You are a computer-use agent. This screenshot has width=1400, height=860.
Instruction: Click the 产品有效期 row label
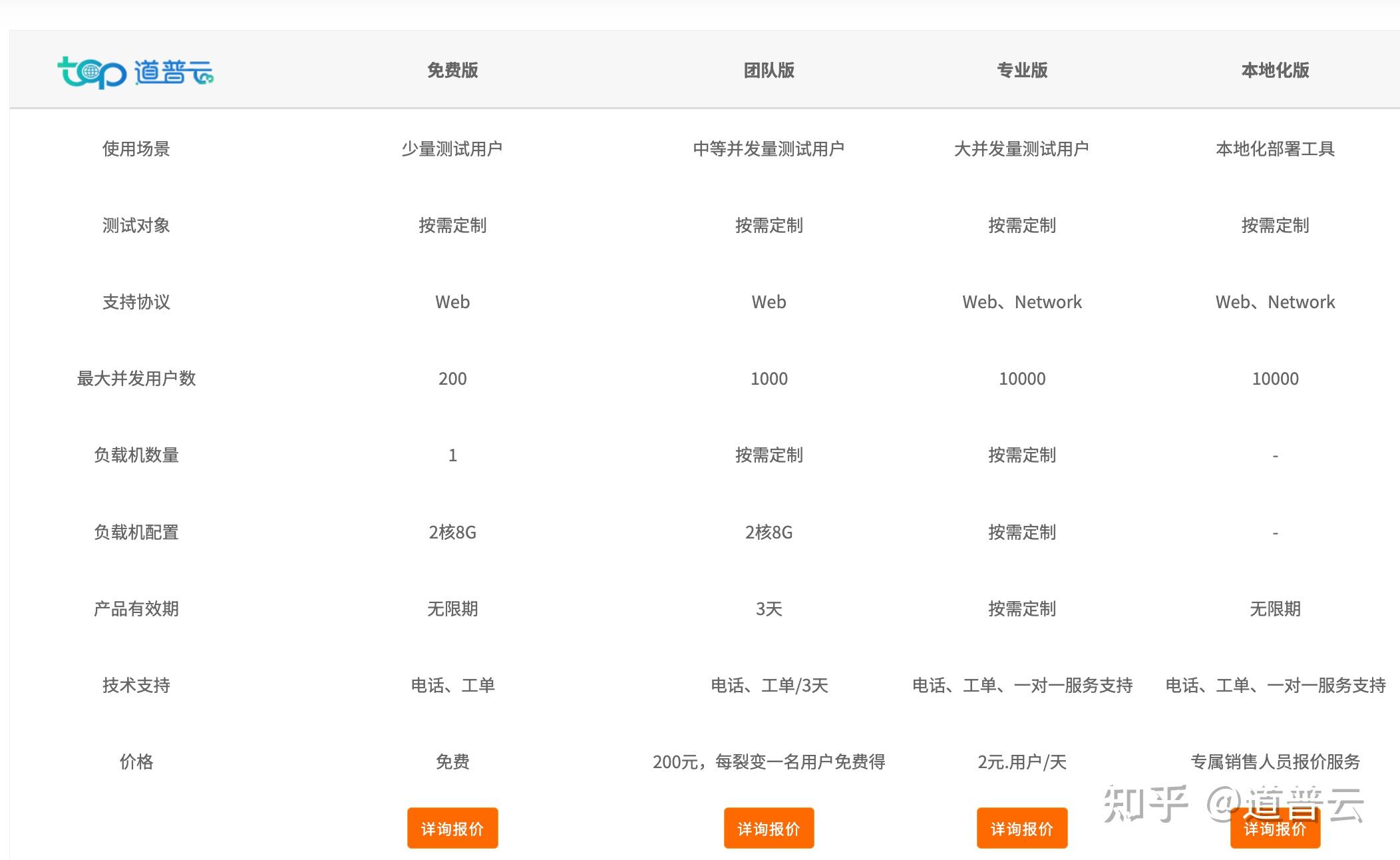click(x=136, y=608)
